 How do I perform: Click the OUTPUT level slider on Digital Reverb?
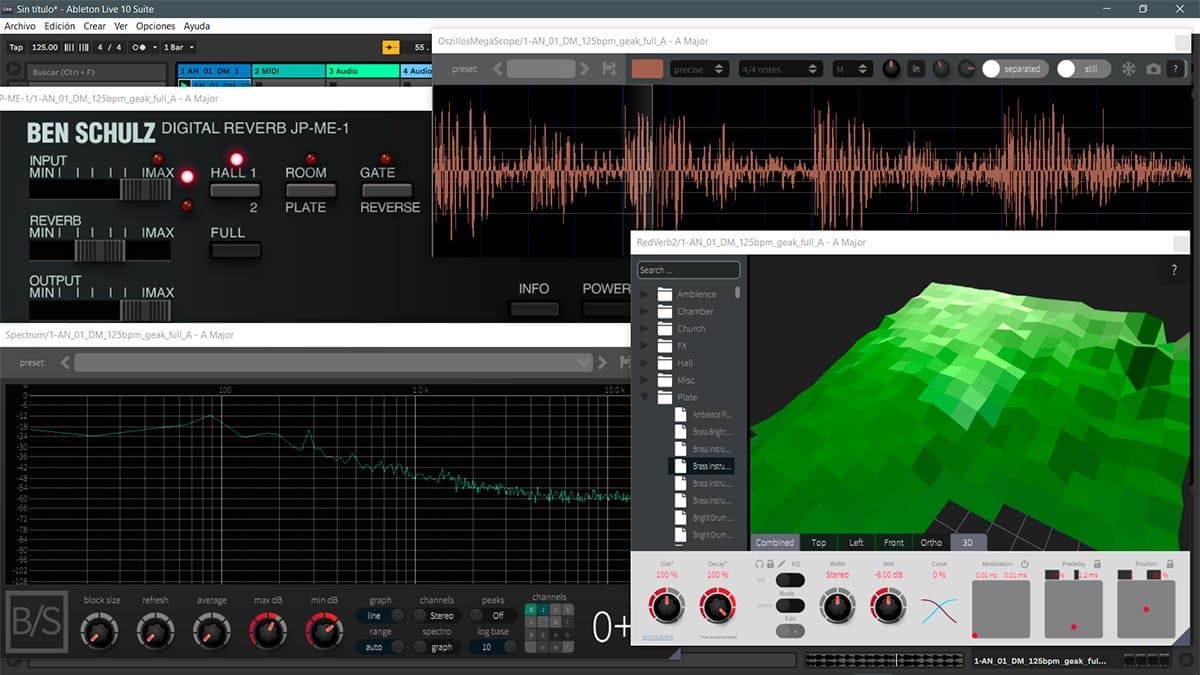coord(100,310)
